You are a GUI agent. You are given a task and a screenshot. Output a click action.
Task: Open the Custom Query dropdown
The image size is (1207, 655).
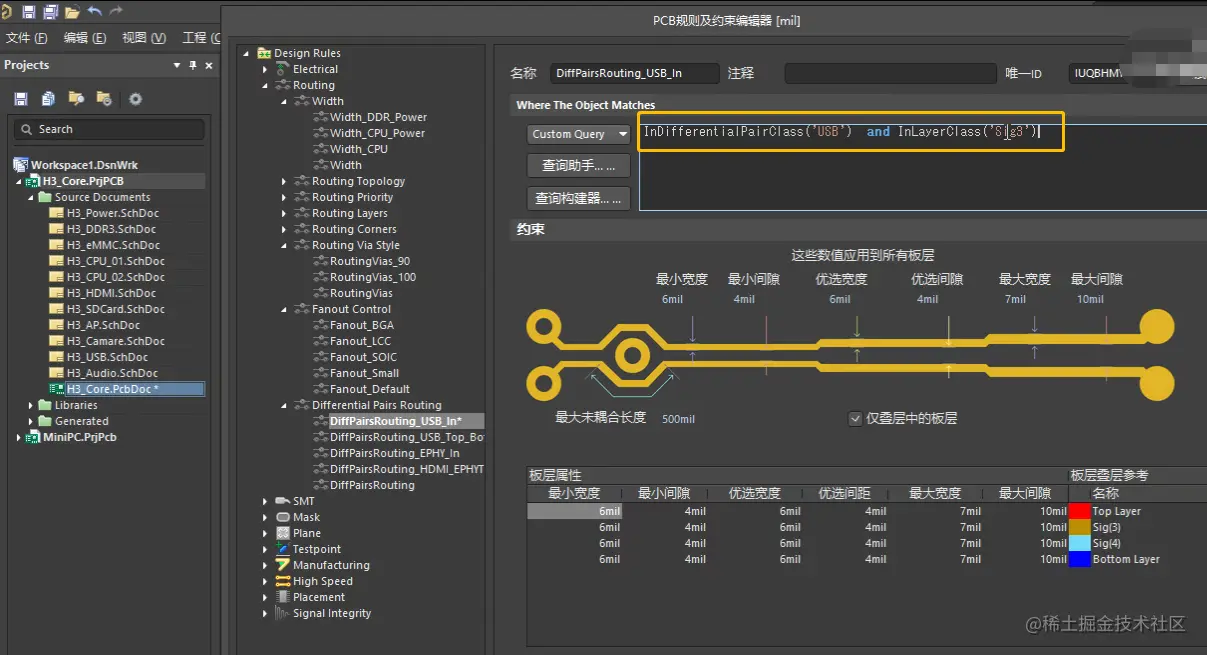(x=579, y=134)
